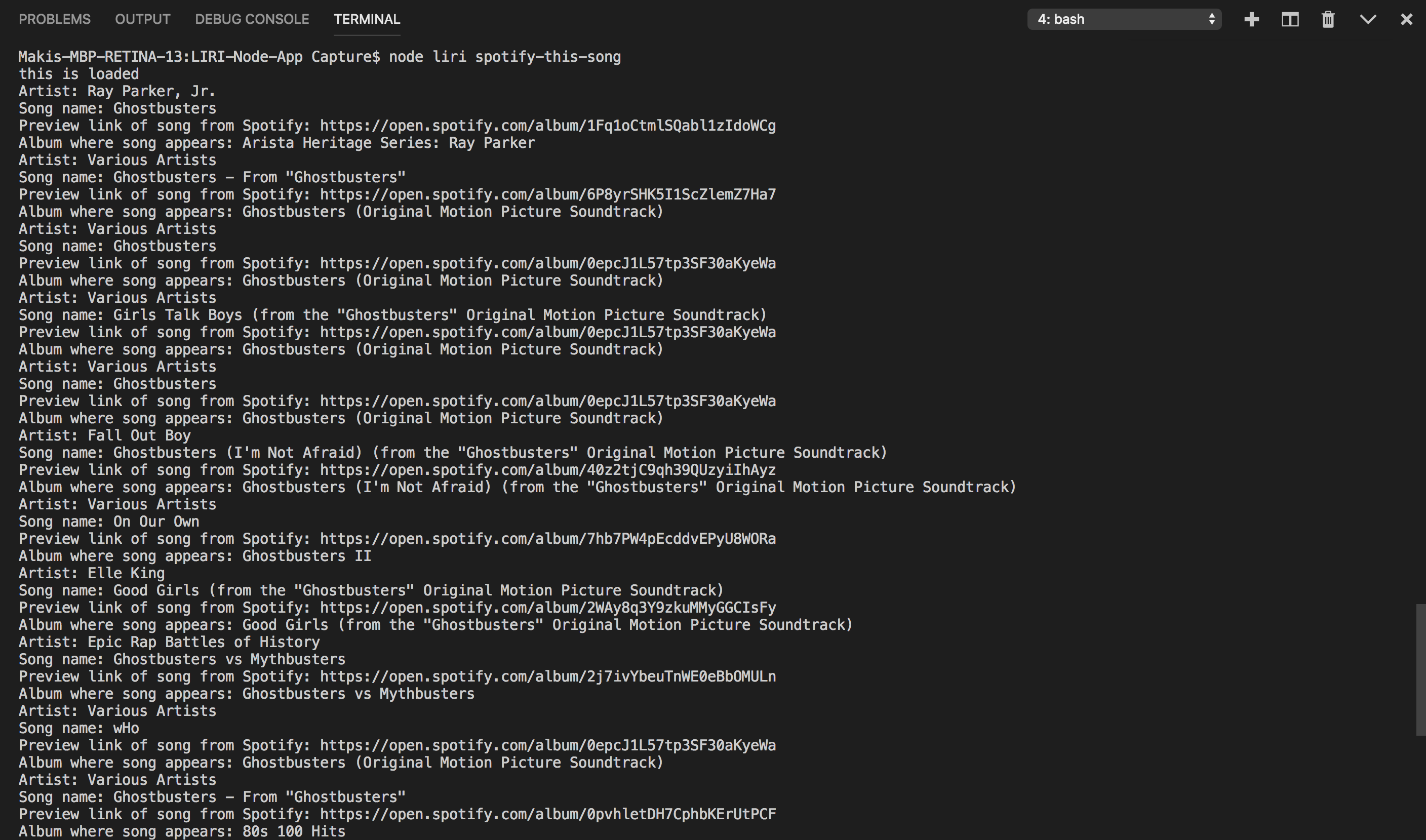Open the '4: bash' terminal selector
The width and height of the screenshot is (1426, 840).
pos(1124,19)
